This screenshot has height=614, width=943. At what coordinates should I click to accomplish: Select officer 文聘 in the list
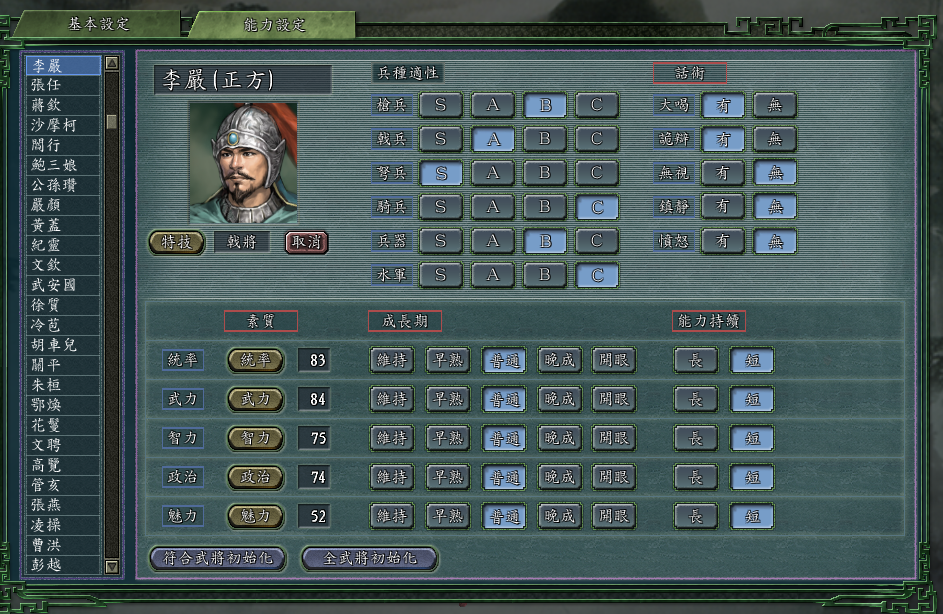63,445
